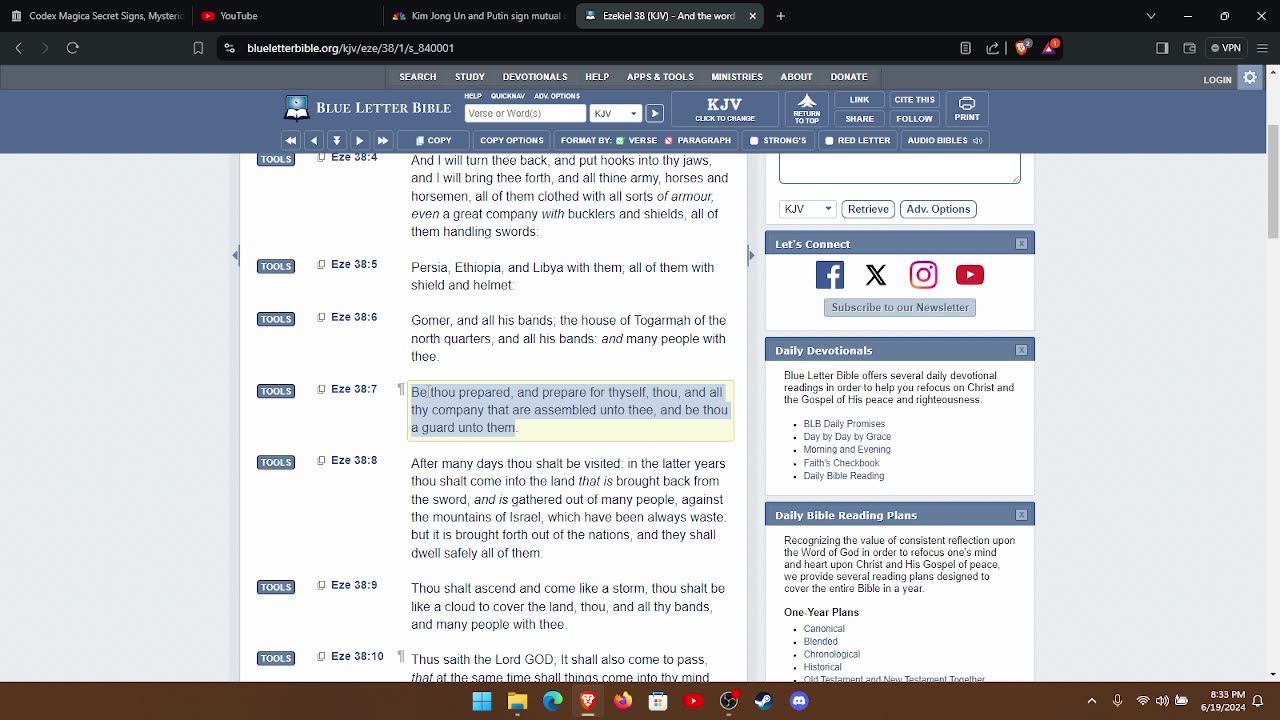
Task: Go to the previous chapter arrow
Action: [x=314, y=141]
